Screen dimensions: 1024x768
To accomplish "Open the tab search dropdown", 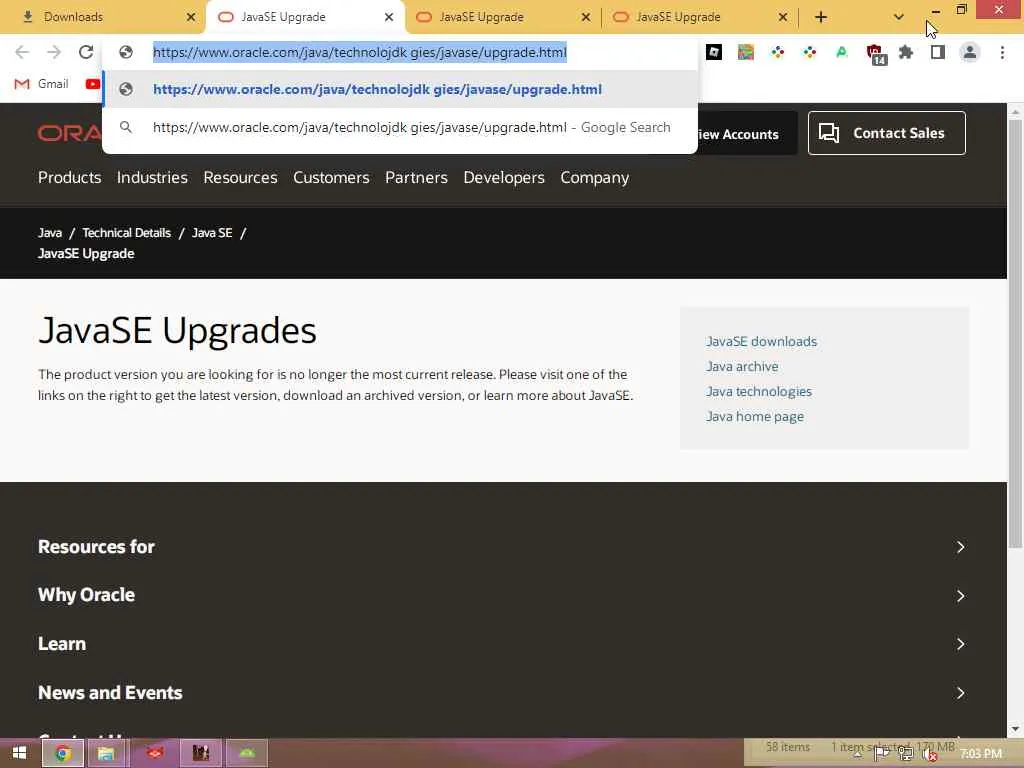I will [x=899, y=17].
